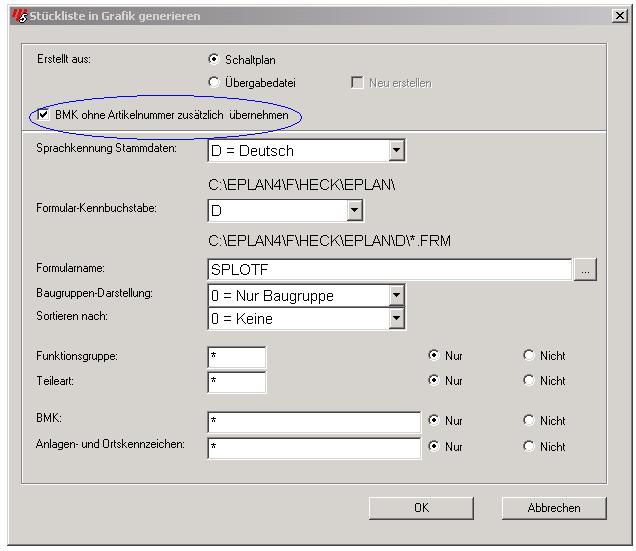Open the Formular-Kennbuchstabe dropdown arrow

pyautogui.click(x=354, y=210)
